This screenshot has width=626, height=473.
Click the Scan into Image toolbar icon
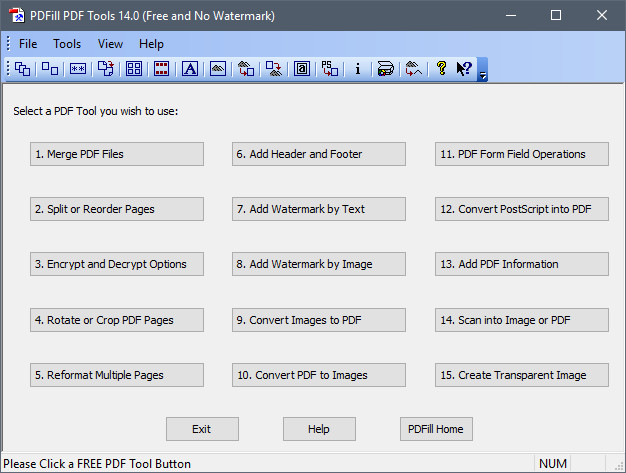pos(386,69)
